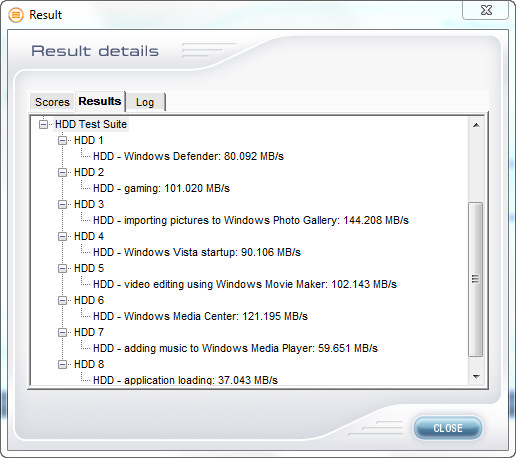
Task: Click the blue CLOSE button
Action: [x=448, y=428]
